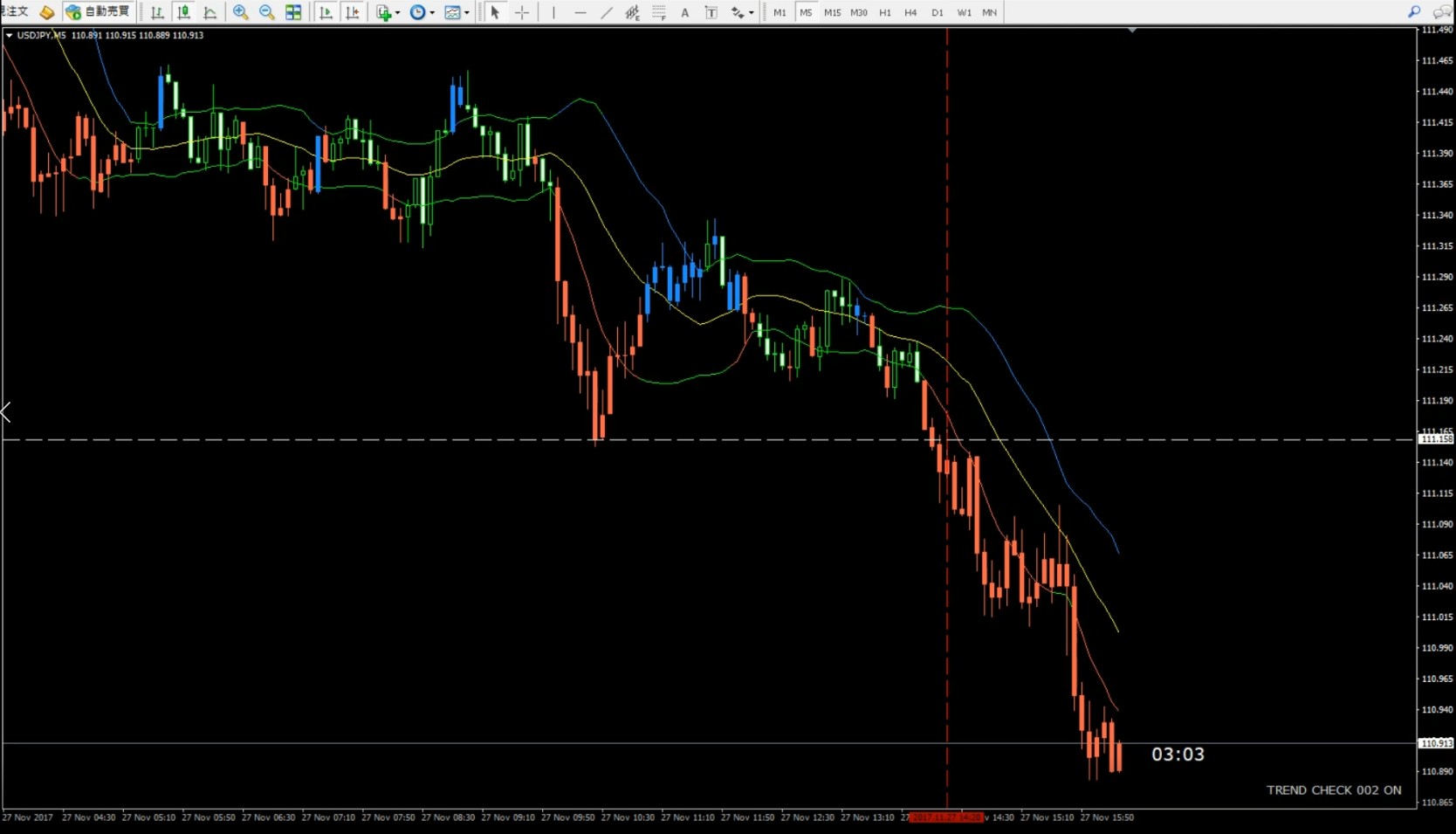The width and height of the screenshot is (1456, 834).
Task: Click the 27 Nov 09:50 time label
Action: pos(567,817)
